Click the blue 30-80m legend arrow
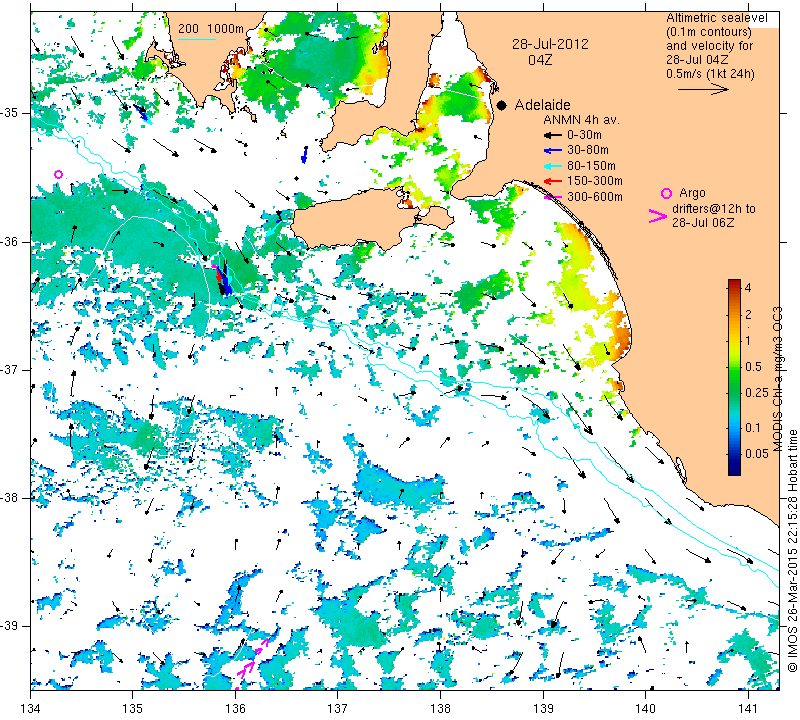Image resolution: width=800 pixels, height=720 pixels. point(553,151)
